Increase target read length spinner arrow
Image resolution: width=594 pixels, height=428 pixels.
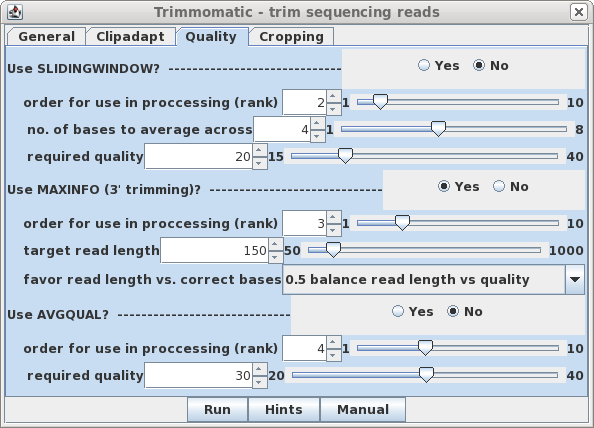click(x=275, y=244)
